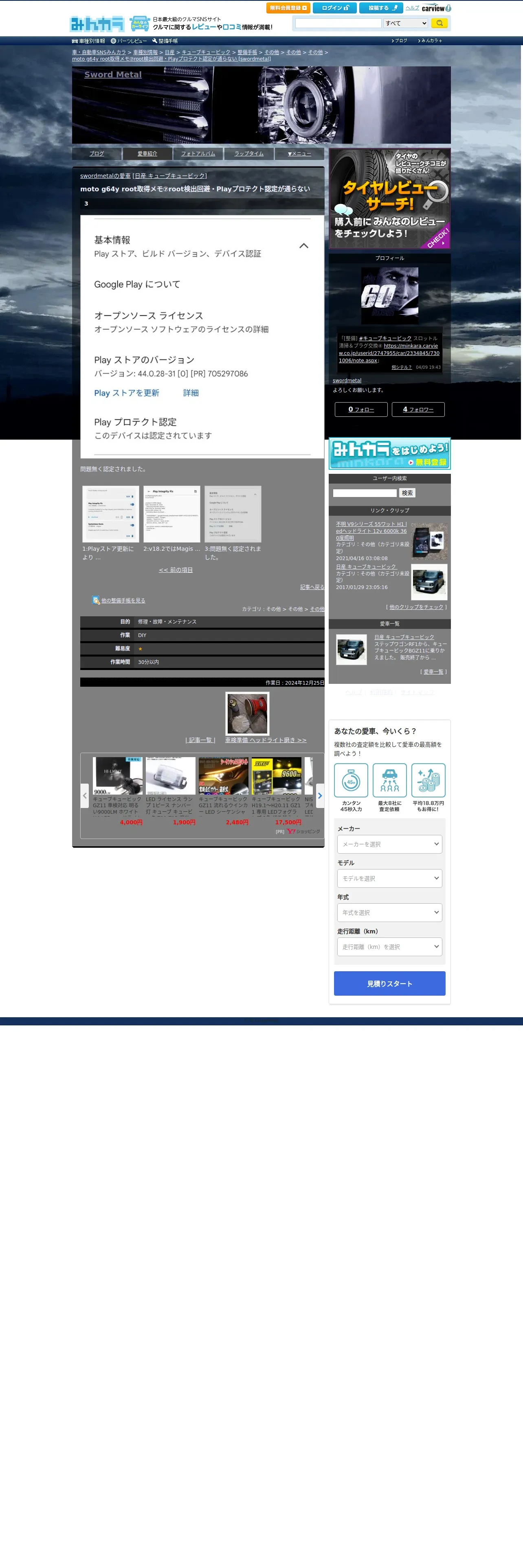Select the 平均18.8万円もお得に coins icon

click(429, 780)
